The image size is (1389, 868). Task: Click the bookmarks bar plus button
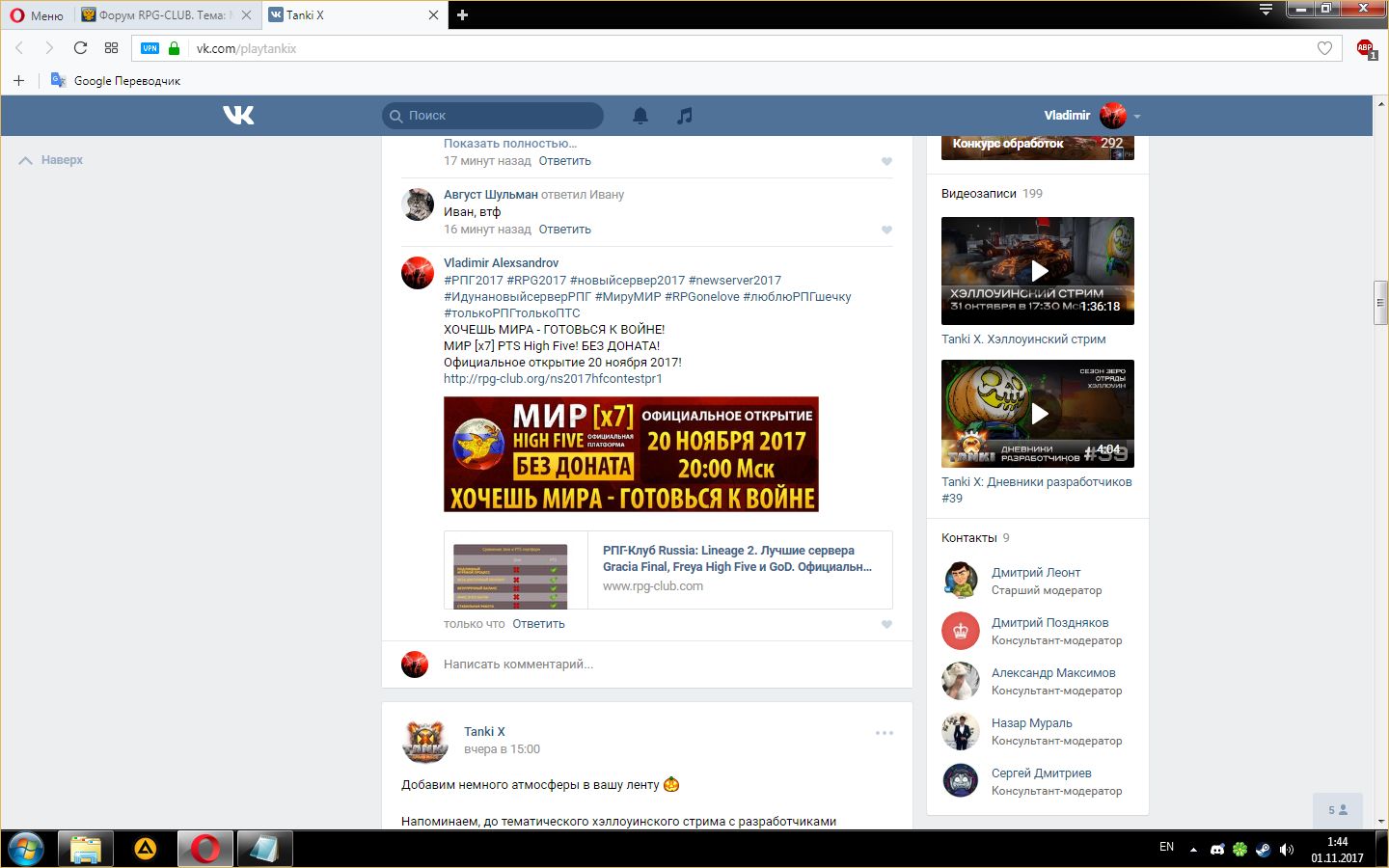pyautogui.click(x=18, y=80)
